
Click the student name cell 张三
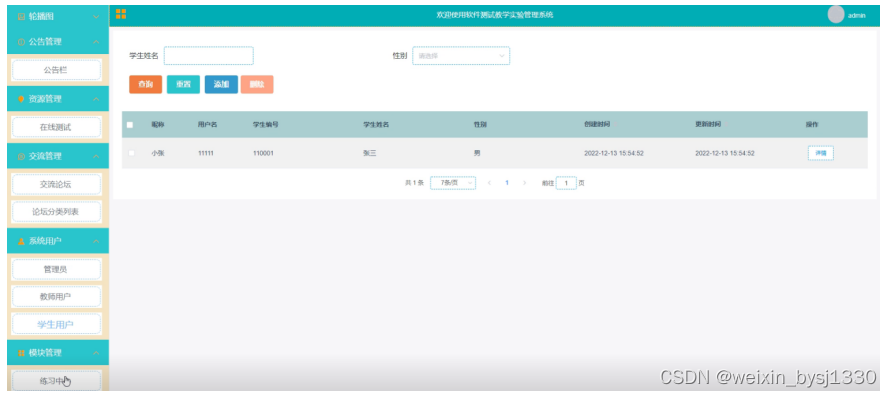[x=370, y=153]
